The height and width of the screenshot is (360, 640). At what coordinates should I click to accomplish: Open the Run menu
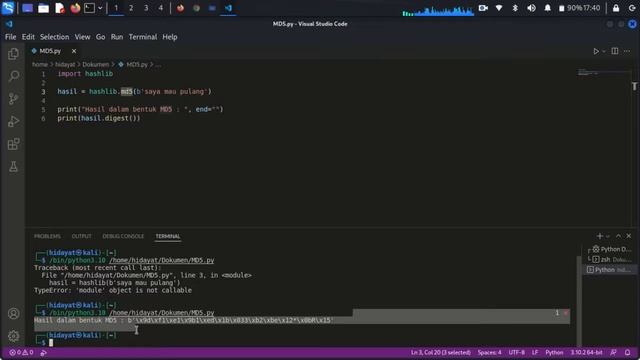[x=117, y=37]
